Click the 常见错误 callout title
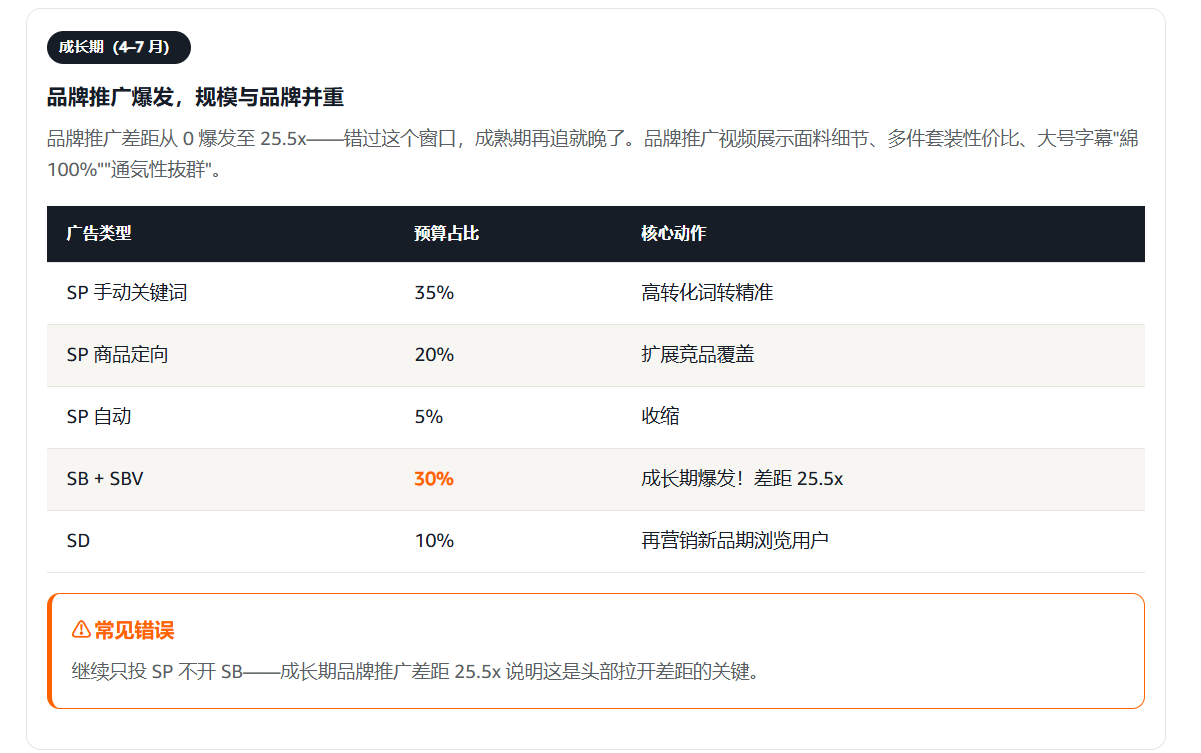1201x753 pixels. 134,630
